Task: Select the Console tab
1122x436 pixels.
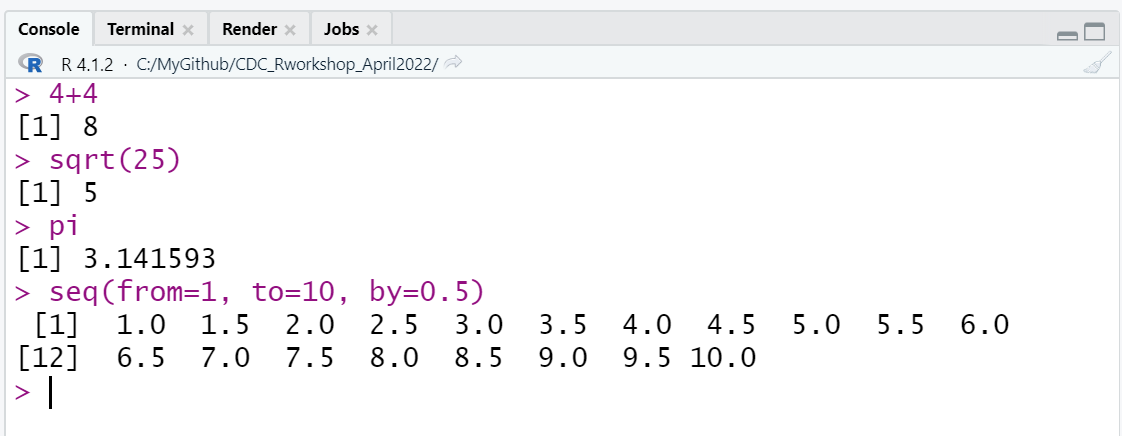Action: [x=49, y=29]
